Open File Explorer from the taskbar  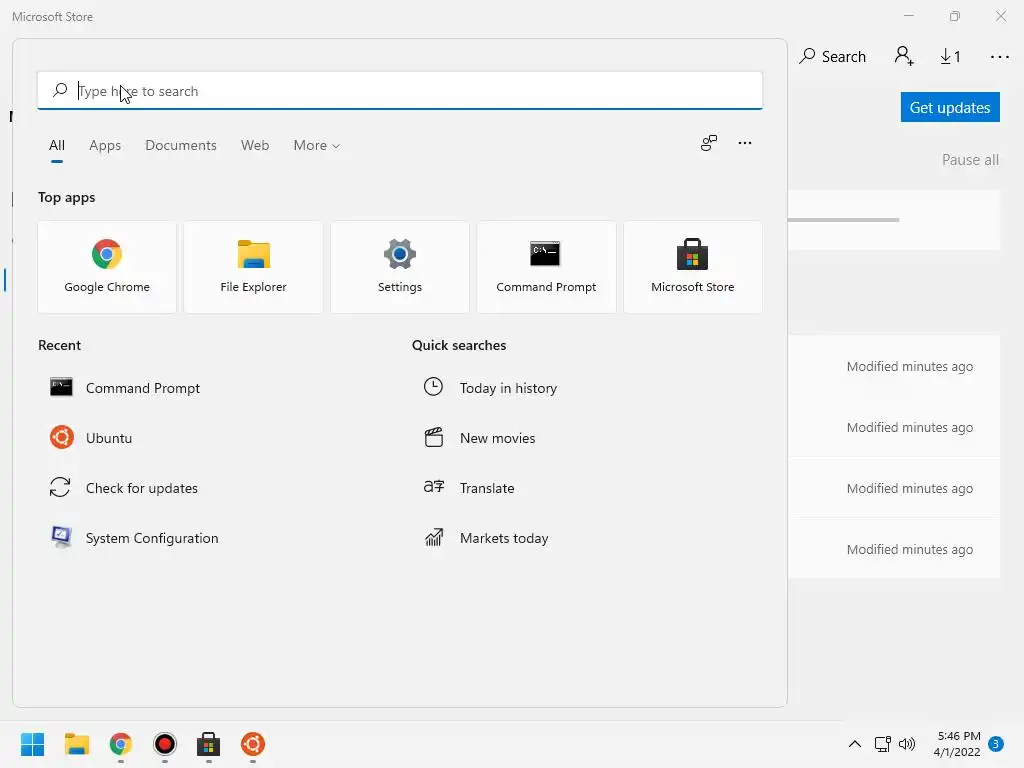(x=76, y=744)
